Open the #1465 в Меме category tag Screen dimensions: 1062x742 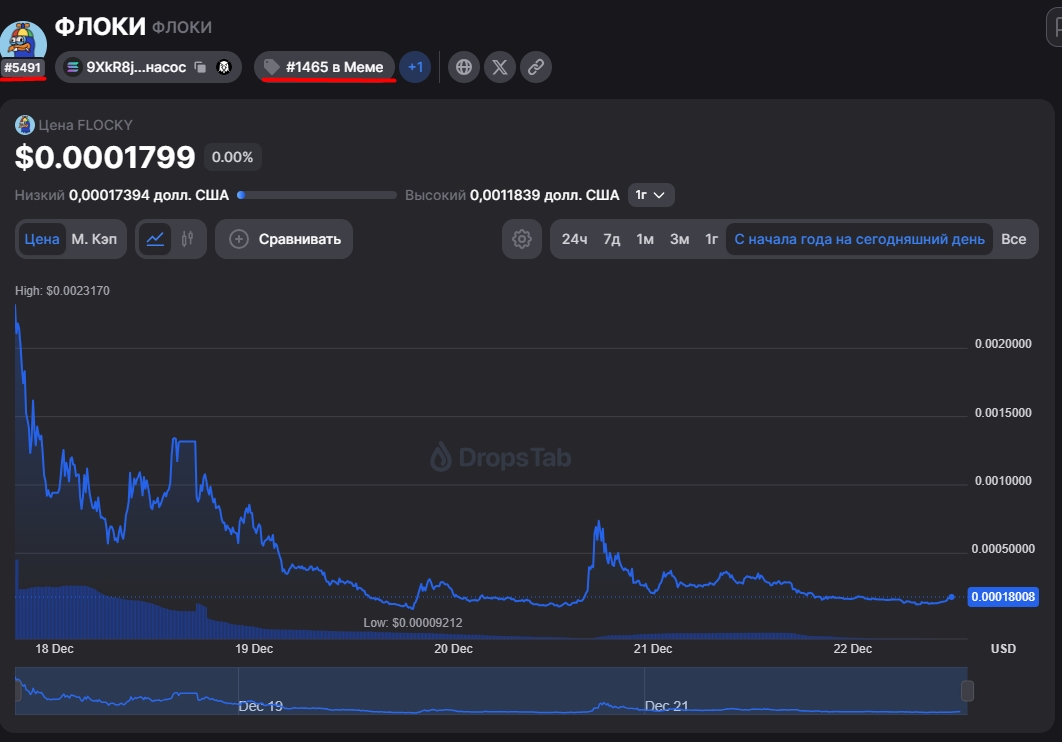click(x=324, y=67)
